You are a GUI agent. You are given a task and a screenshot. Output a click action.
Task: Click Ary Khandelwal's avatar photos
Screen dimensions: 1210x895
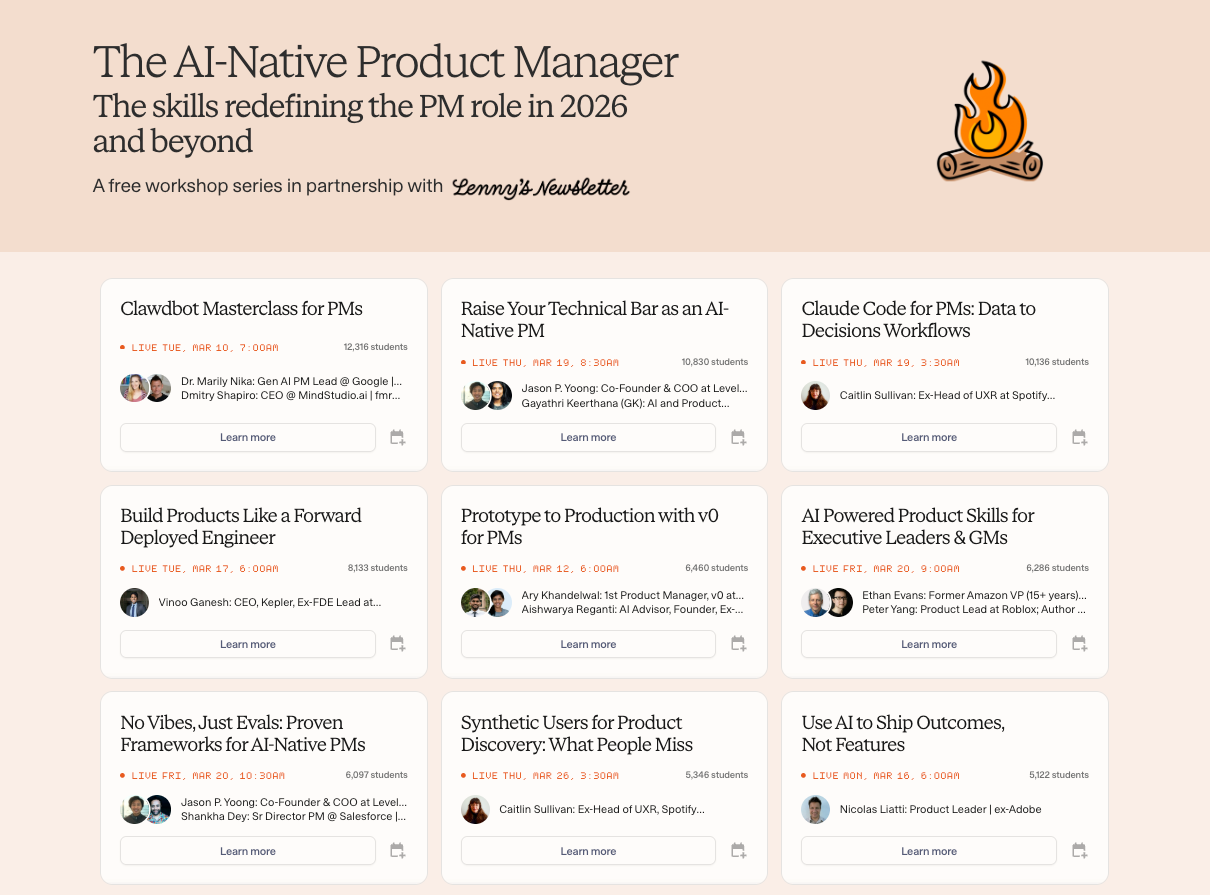pos(487,602)
